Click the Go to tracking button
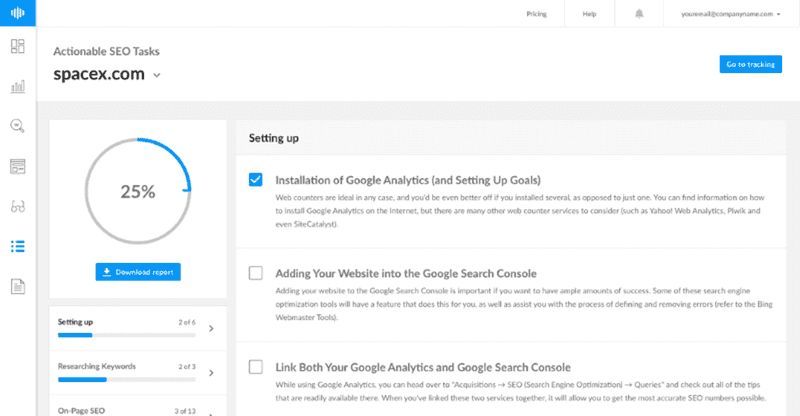The width and height of the screenshot is (800, 416). click(x=750, y=64)
